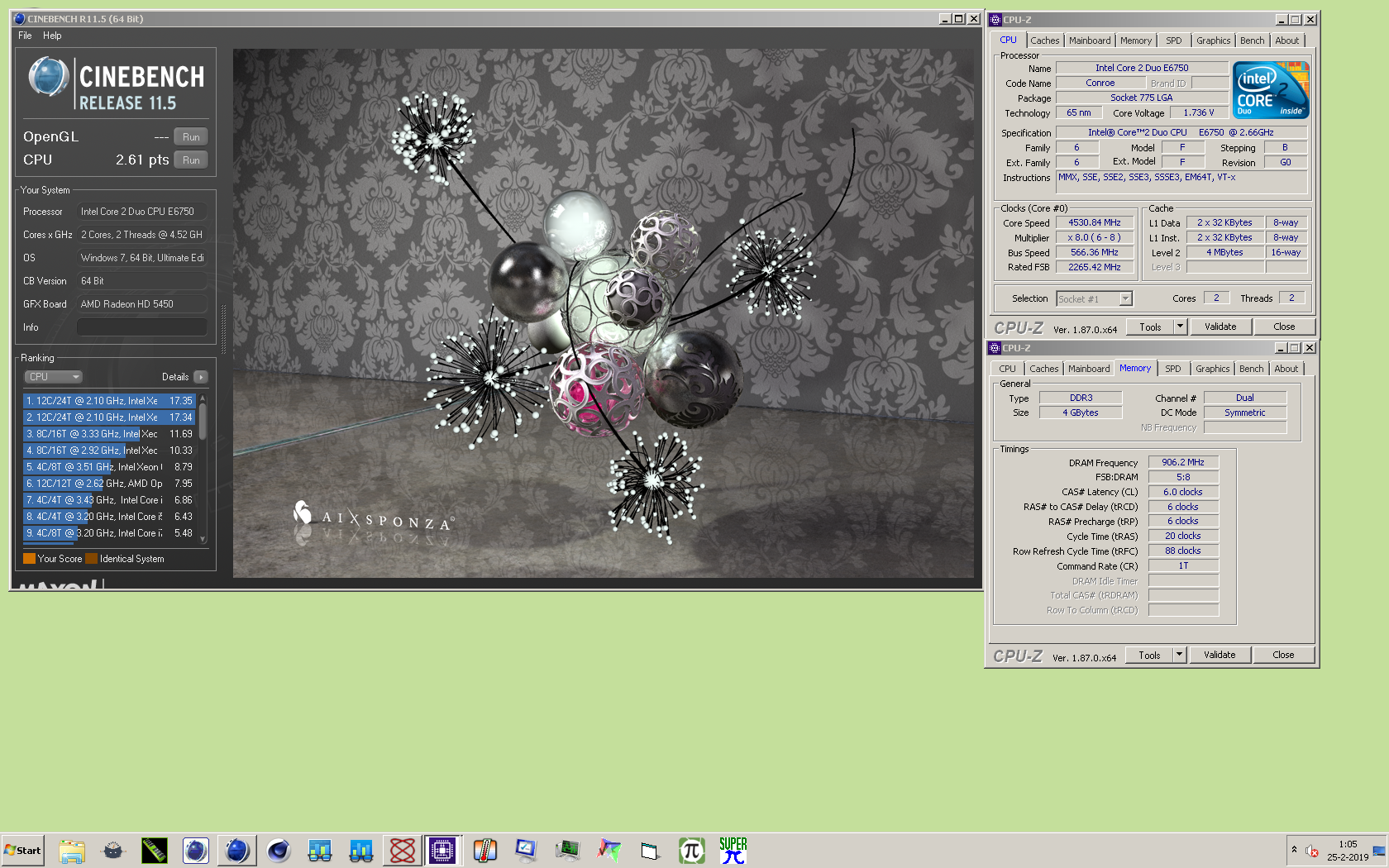The image size is (1389, 868).
Task: Click the Windows Start button
Action: [22, 851]
